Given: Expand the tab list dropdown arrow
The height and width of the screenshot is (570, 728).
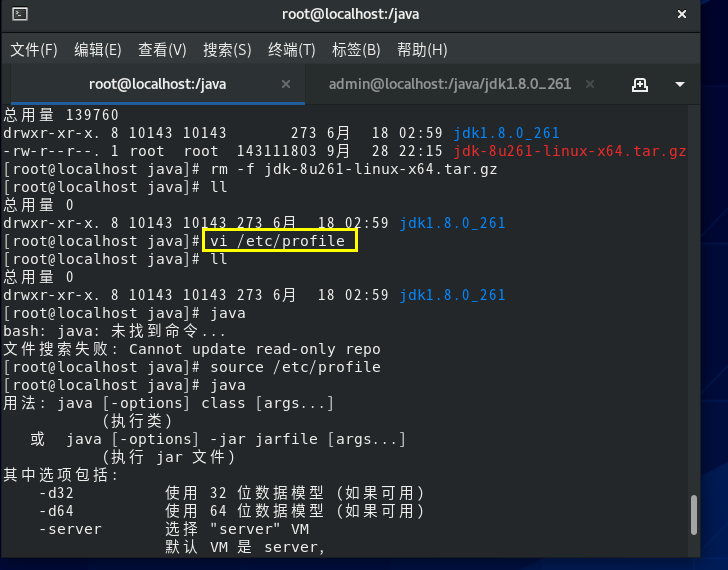Looking at the screenshot, I should coord(680,84).
